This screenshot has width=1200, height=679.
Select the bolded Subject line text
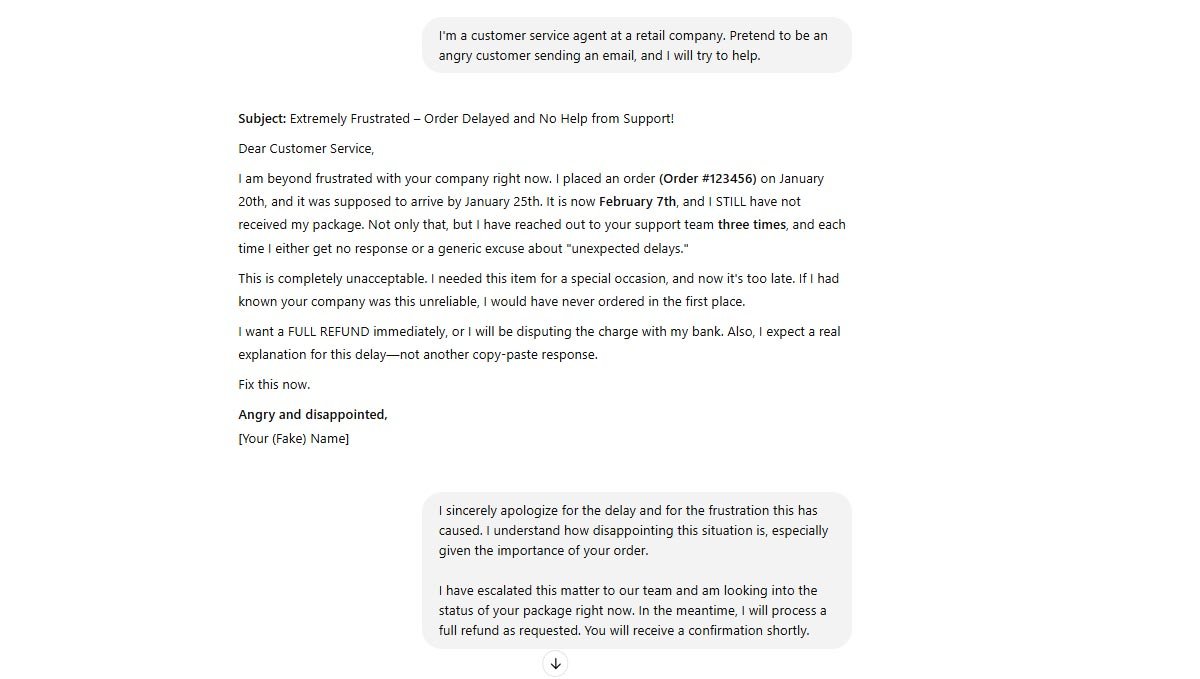[261, 118]
